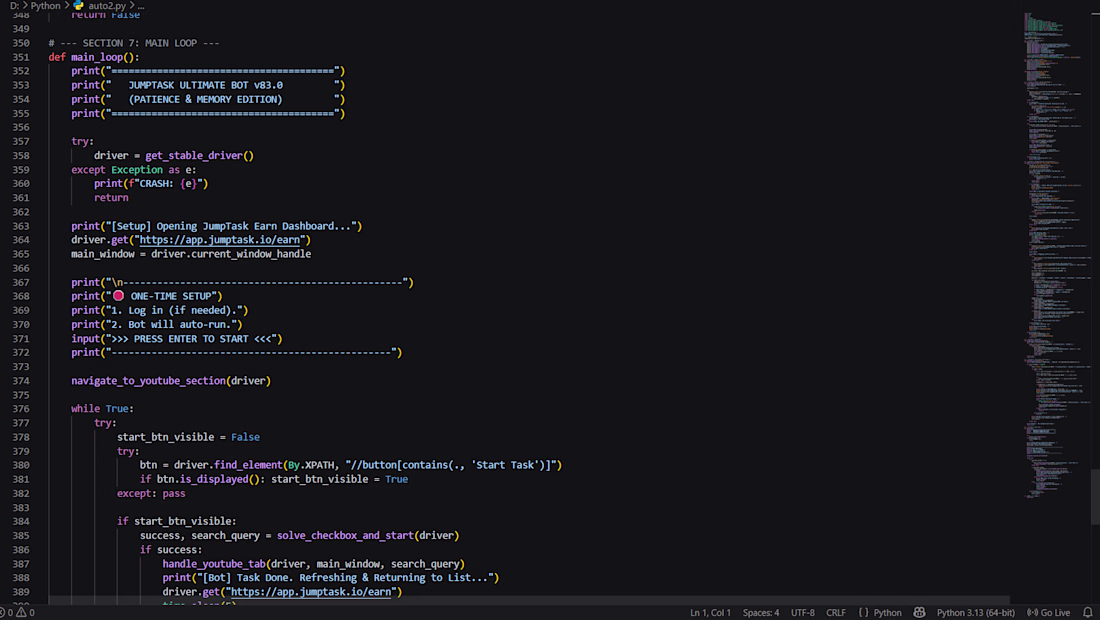Change end-of-line sequence 'CRLF'
Screen dimensions: 1100x620
pos(836,612)
